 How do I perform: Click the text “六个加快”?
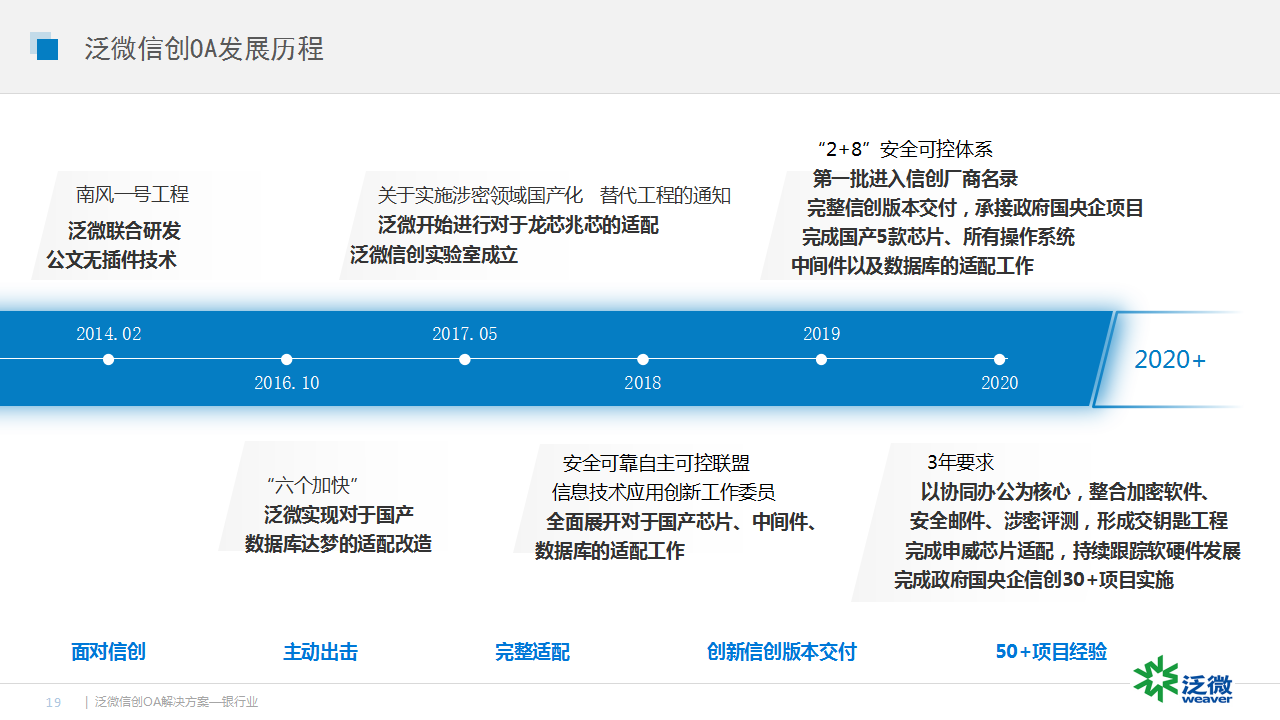coord(312,486)
